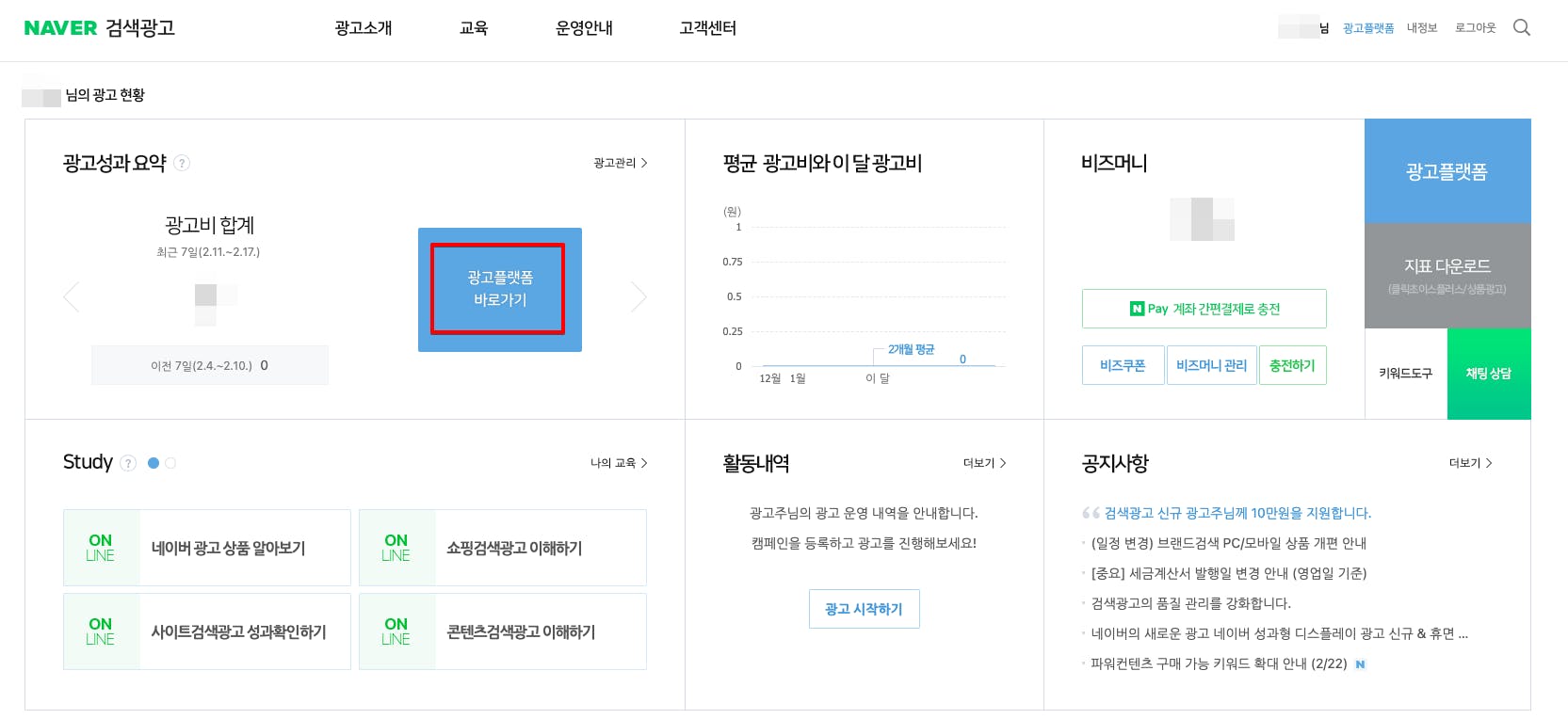
Task: Open the 교육 menu
Action: coord(474,28)
